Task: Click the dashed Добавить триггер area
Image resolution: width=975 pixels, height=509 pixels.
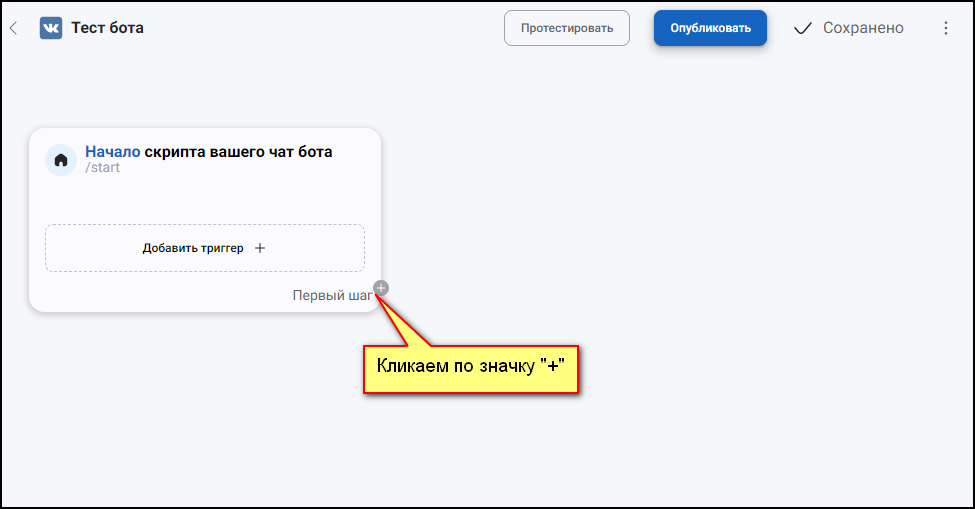Action: 205,248
